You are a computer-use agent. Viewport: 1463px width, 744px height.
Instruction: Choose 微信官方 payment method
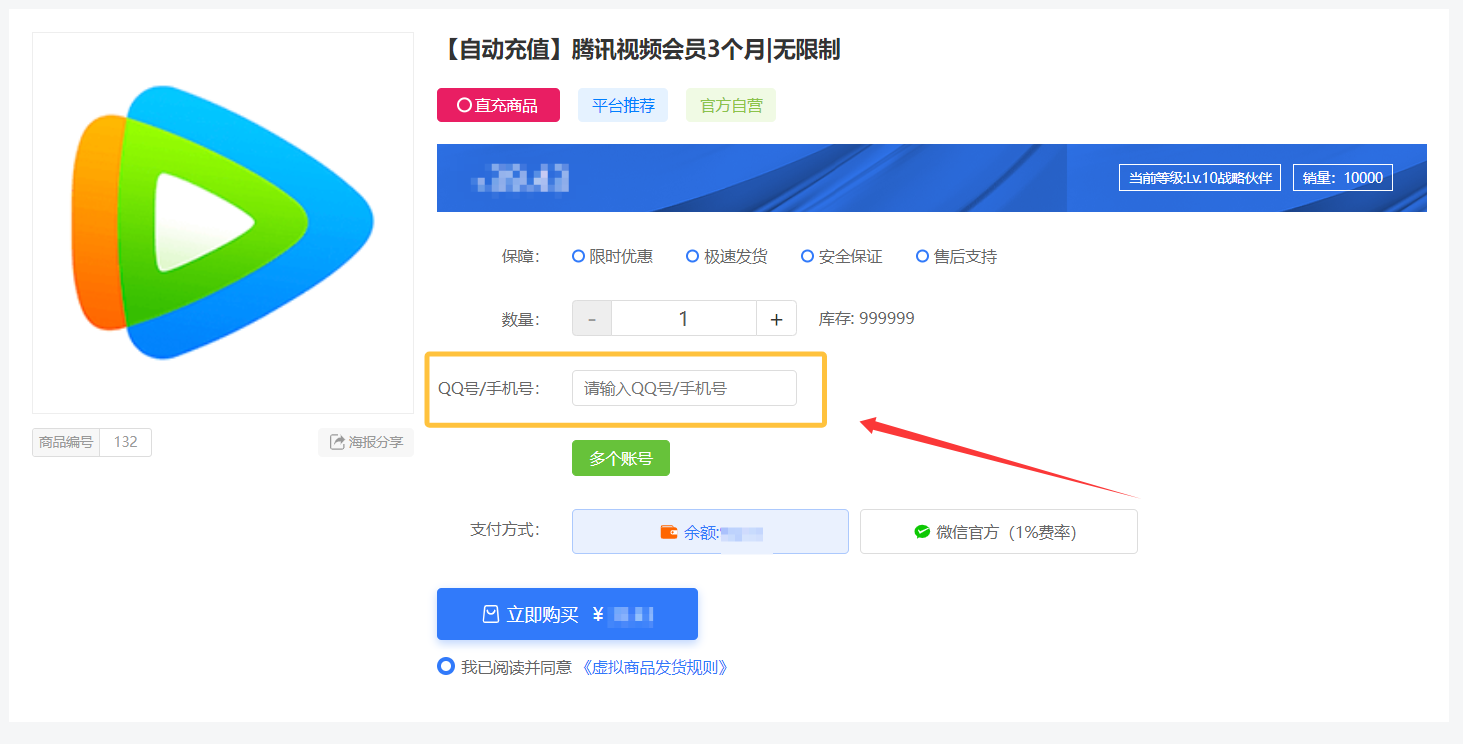point(999,531)
